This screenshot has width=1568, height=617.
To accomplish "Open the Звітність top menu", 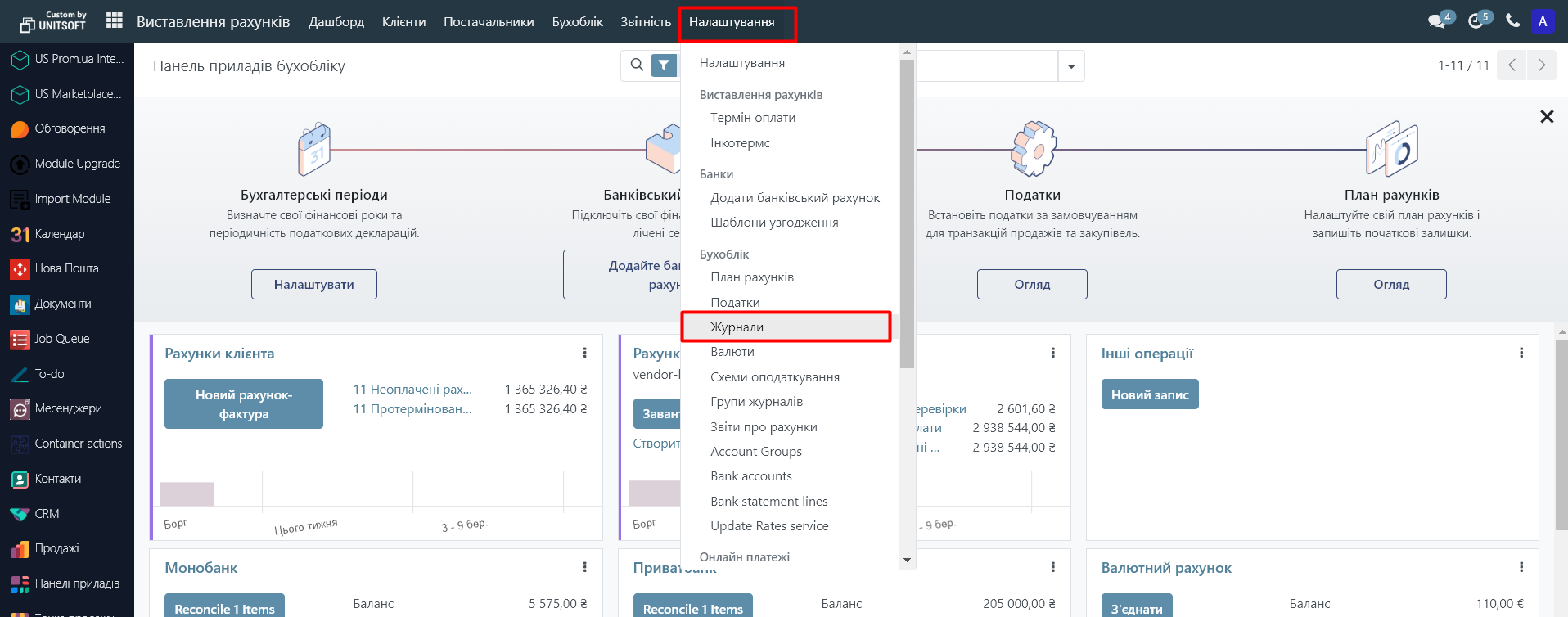I will (x=645, y=22).
